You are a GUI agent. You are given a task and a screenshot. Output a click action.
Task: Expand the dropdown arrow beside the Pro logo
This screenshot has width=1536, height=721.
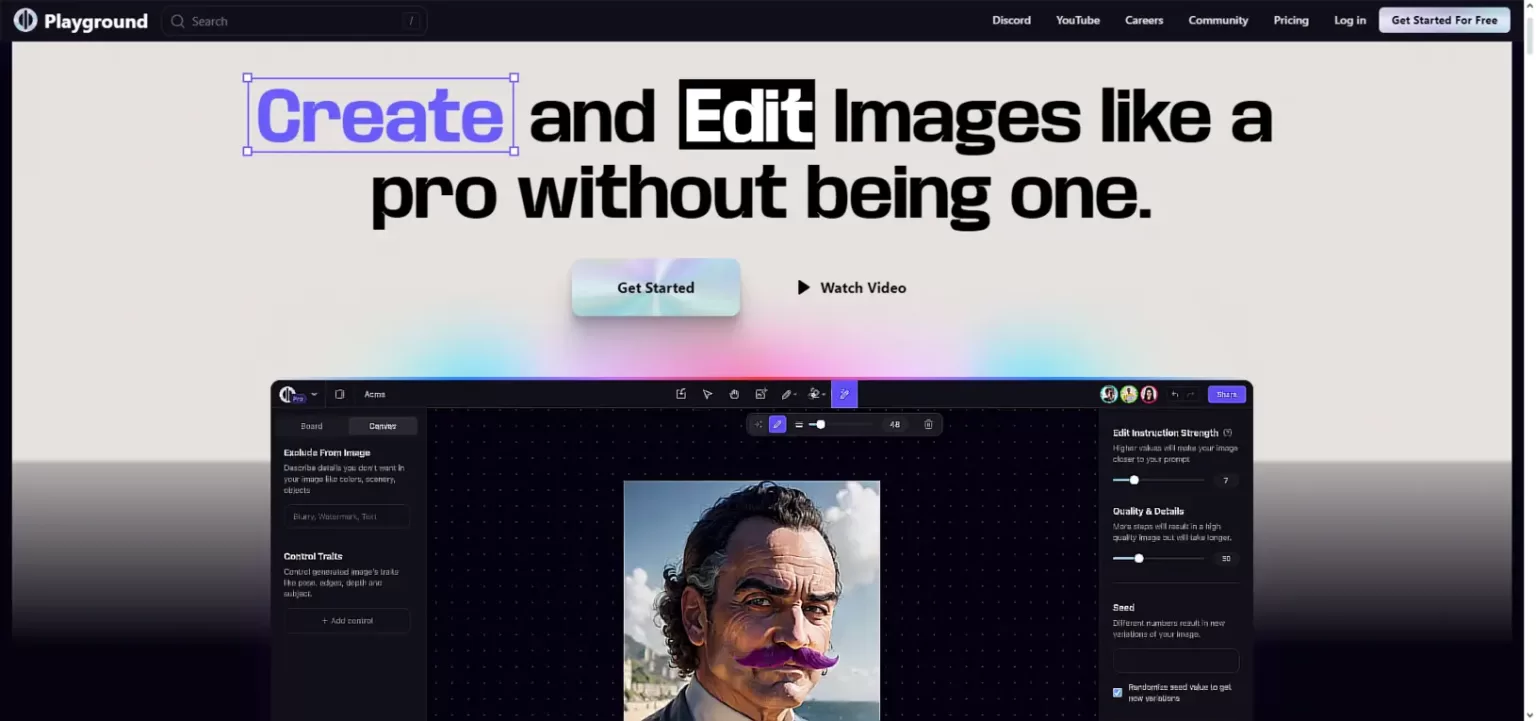[314, 394]
